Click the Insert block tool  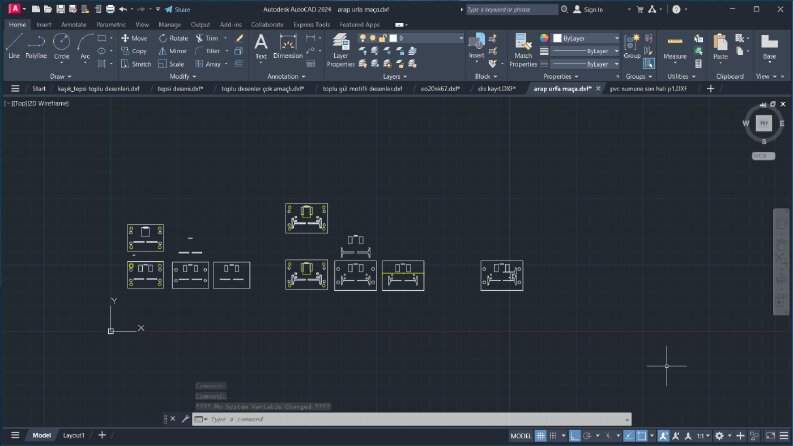click(476, 47)
